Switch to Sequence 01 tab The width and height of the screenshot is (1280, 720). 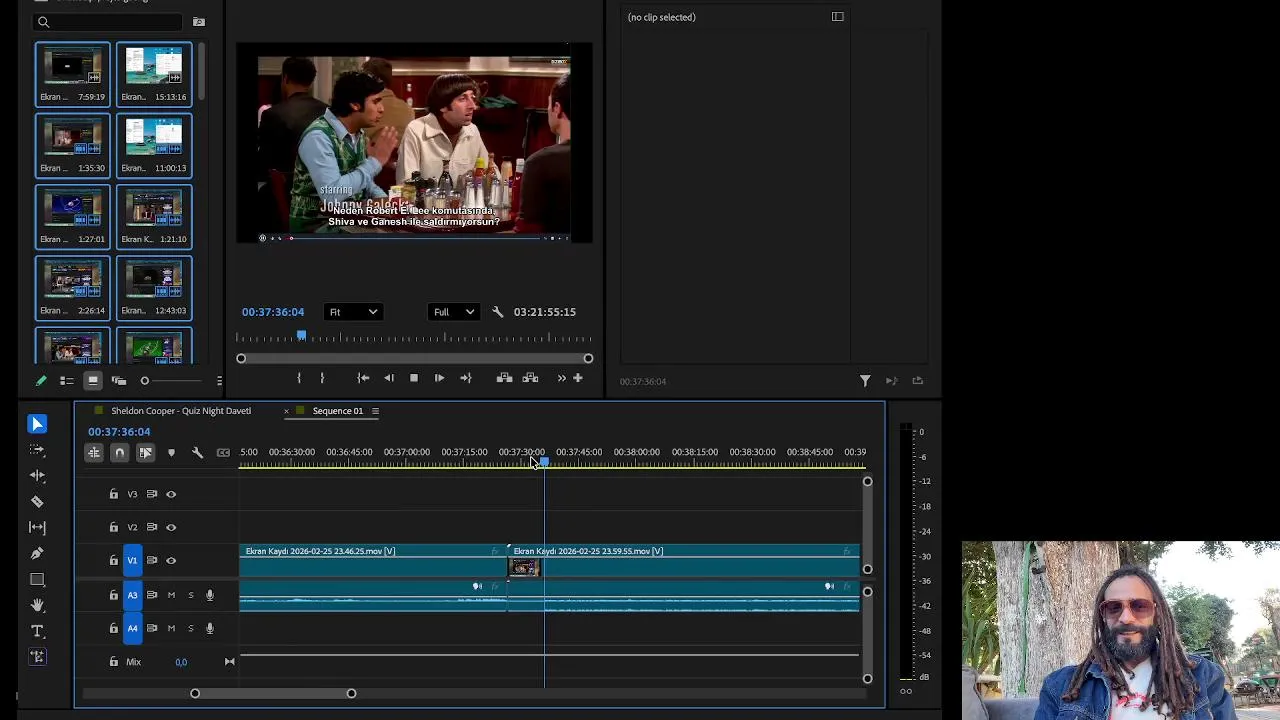click(337, 411)
